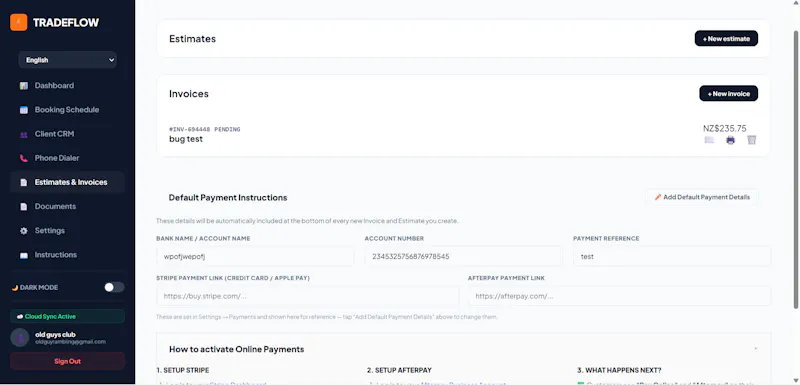Click the Booking Schedule calendar icon
Screen dimensions: 800x385
click(23, 110)
